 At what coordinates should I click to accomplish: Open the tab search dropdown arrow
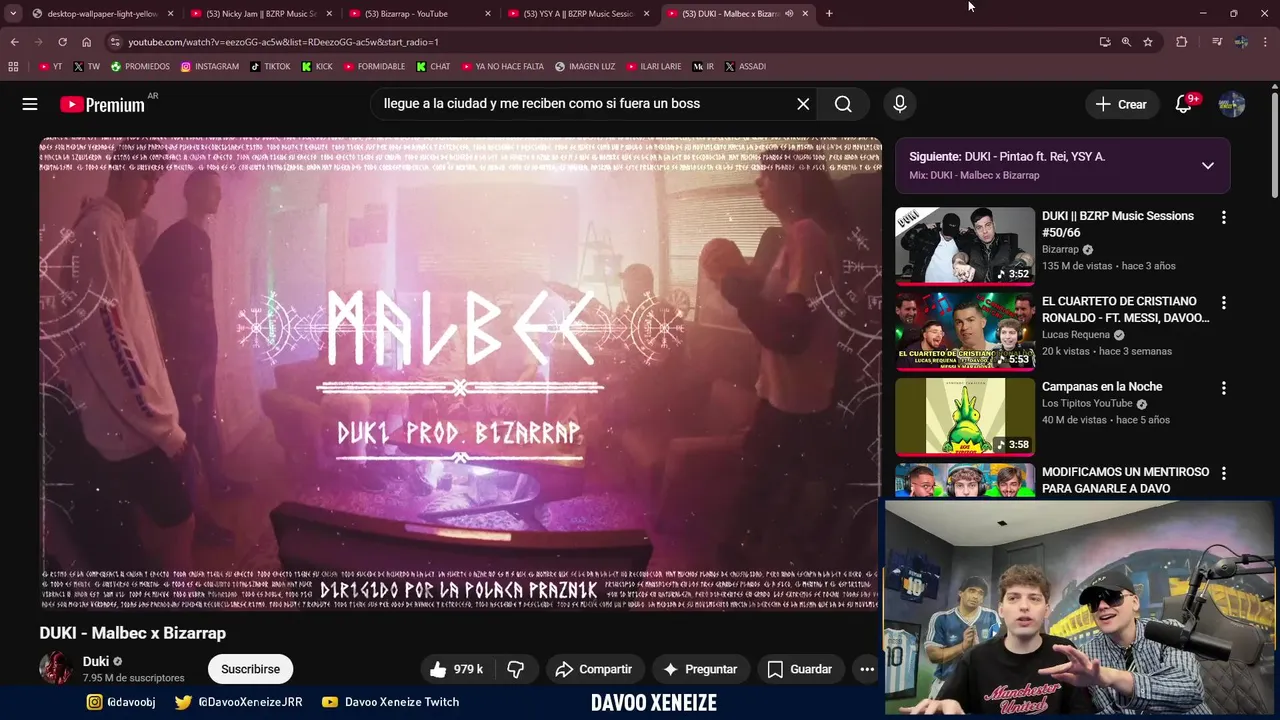(x=13, y=14)
